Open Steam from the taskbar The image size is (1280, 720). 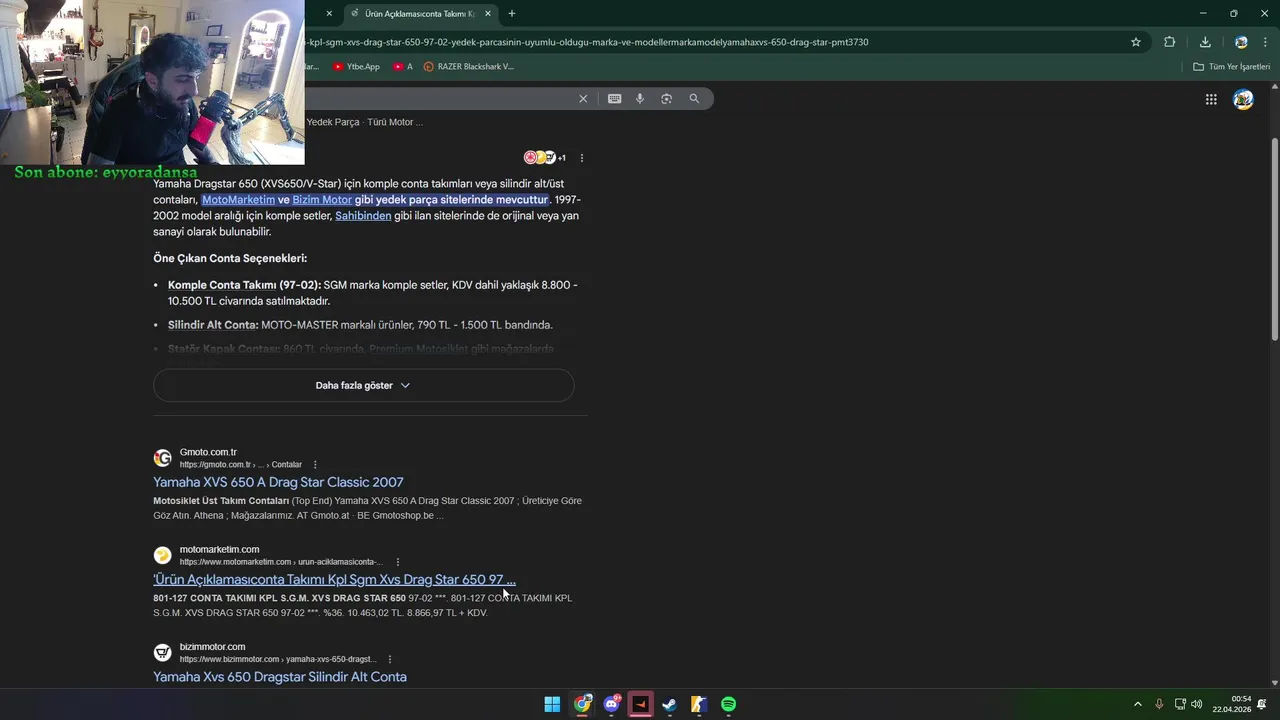tap(669, 704)
